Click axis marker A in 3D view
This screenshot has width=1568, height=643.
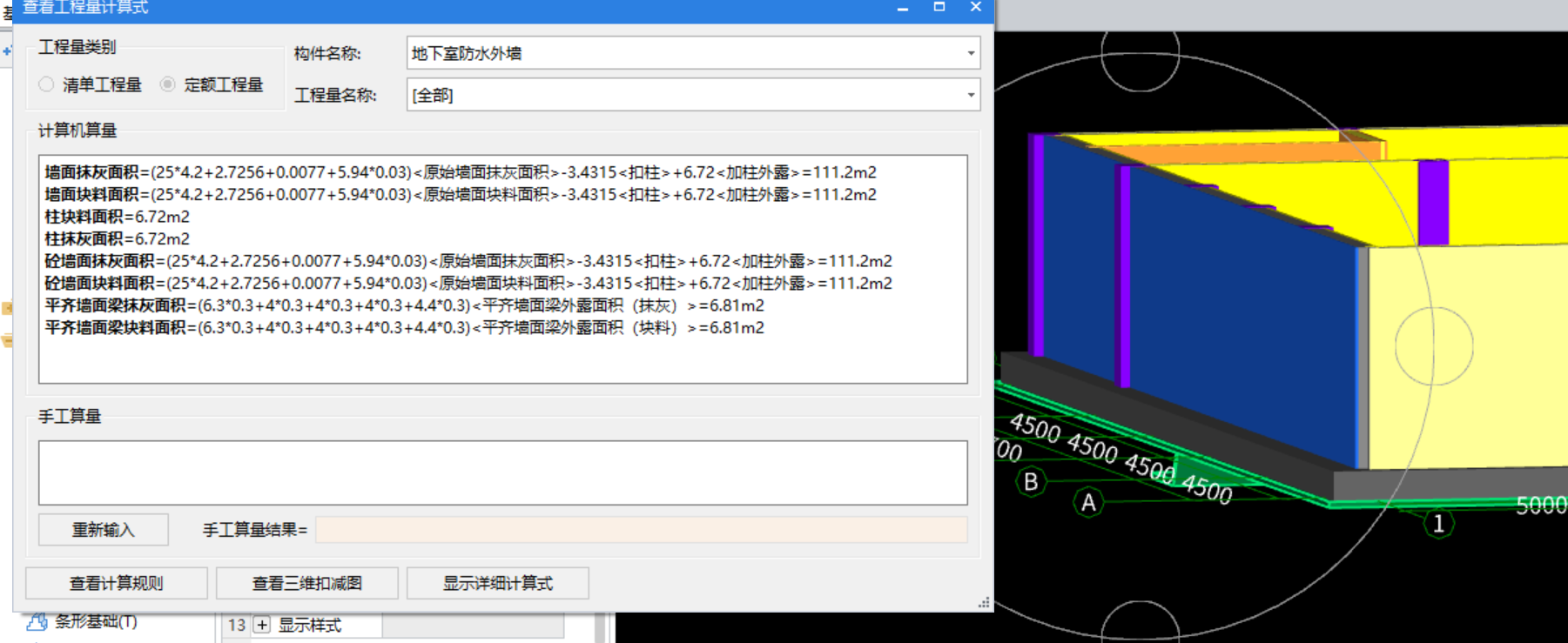(x=1088, y=502)
